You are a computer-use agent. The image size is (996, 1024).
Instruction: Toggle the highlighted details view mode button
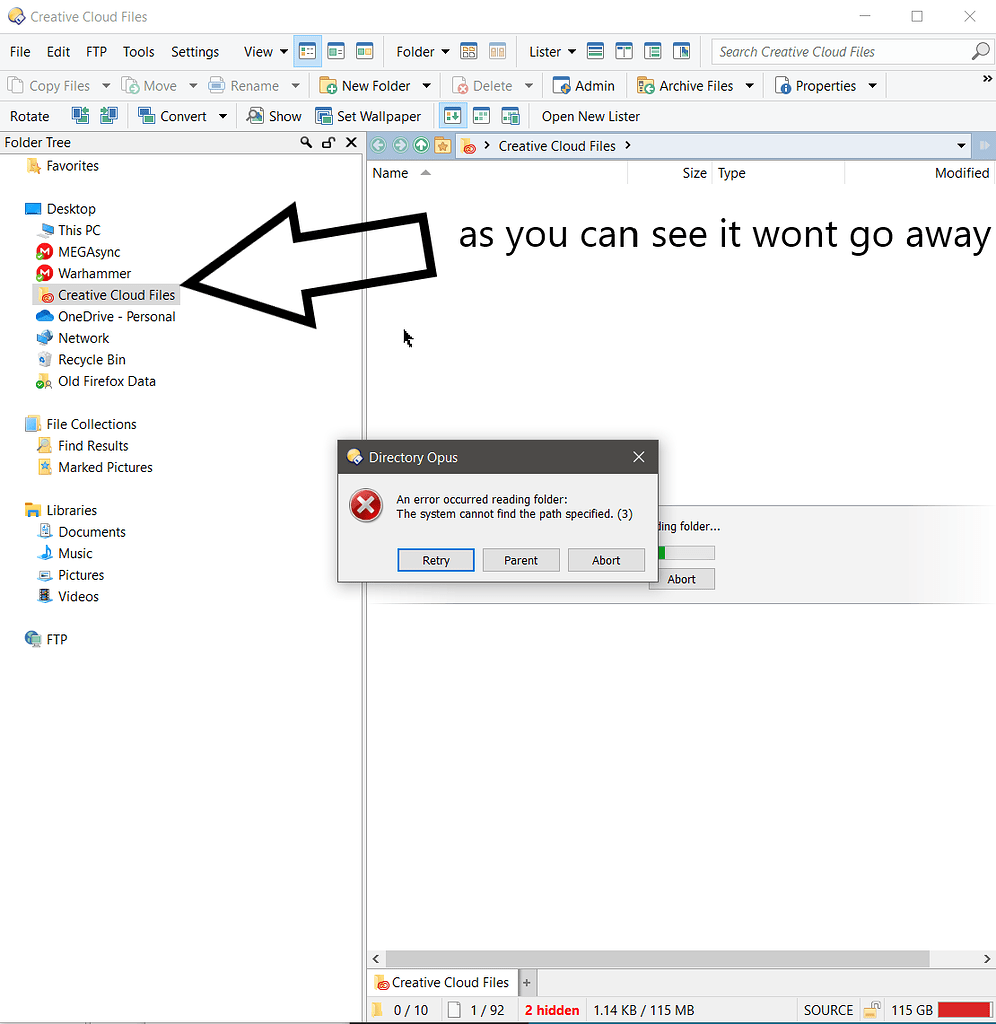[x=308, y=52]
